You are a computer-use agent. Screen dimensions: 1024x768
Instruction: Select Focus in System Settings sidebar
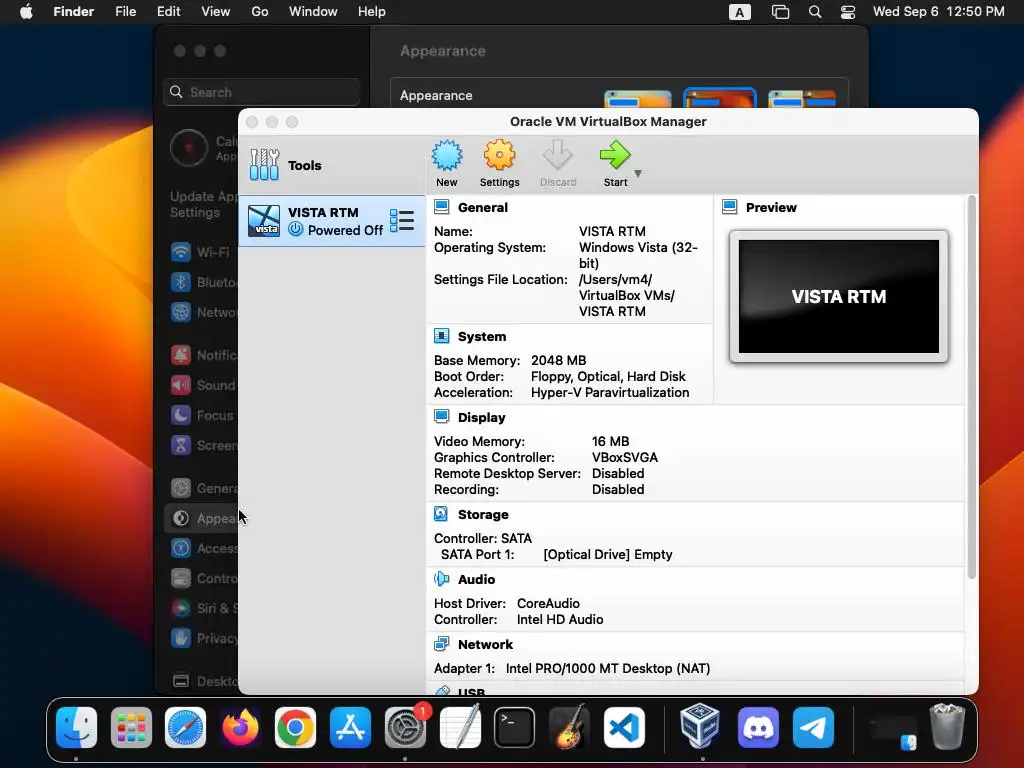(x=201, y=415)
